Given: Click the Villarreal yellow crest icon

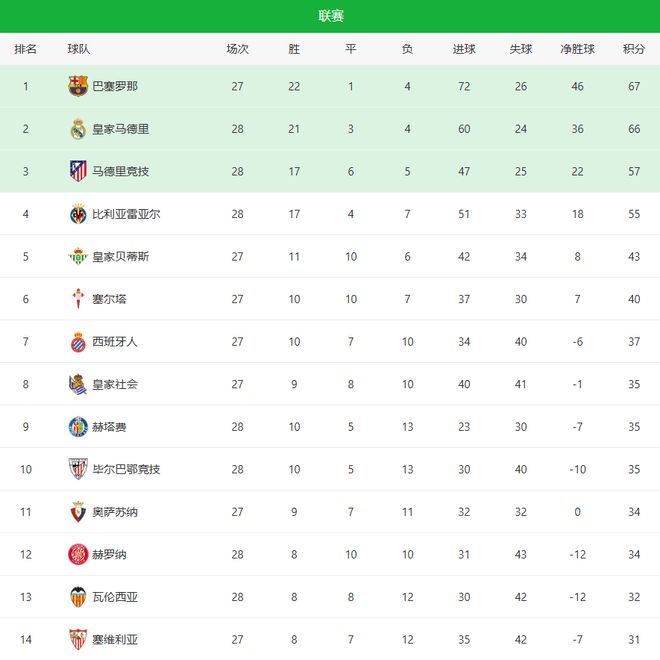Looking at the screenshot, I should pos(78,214).
